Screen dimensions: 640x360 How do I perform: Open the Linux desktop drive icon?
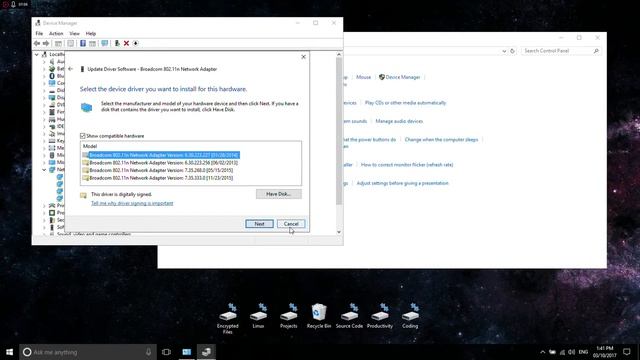tap(258, 316)
